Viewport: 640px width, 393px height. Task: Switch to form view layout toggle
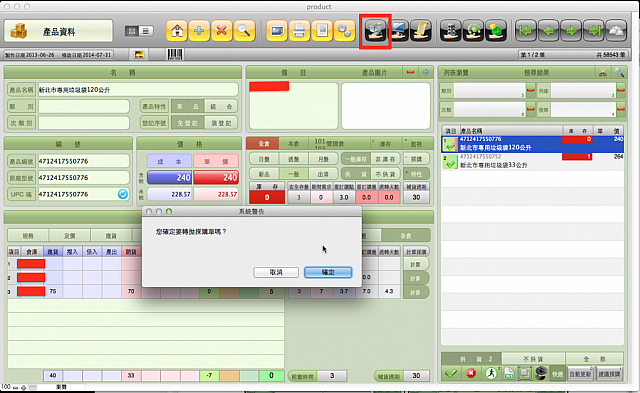(x=132, y=31)
